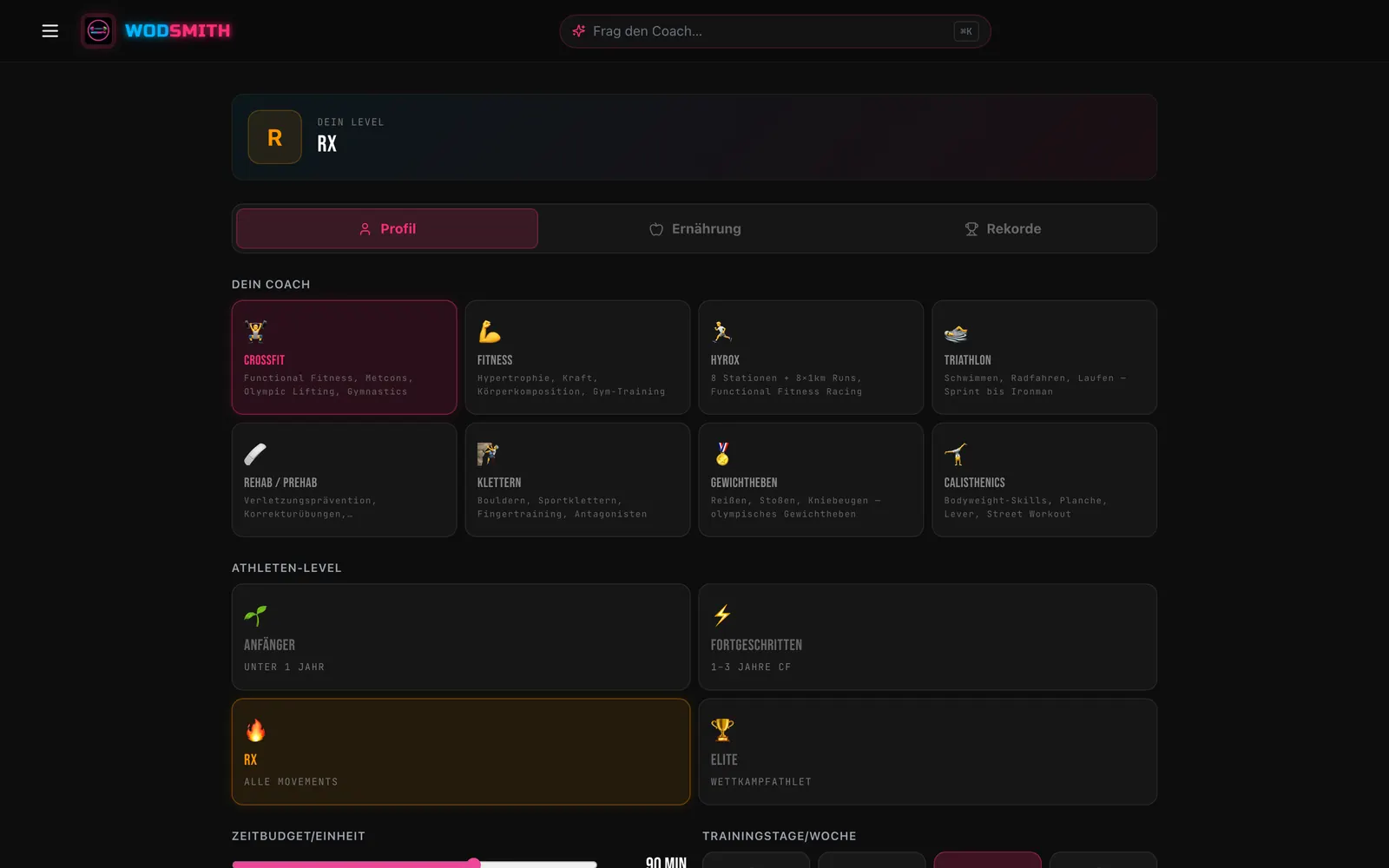Click the Frag den Coach search field
Screen dimensions: 1389x868
tap(775, 31)
